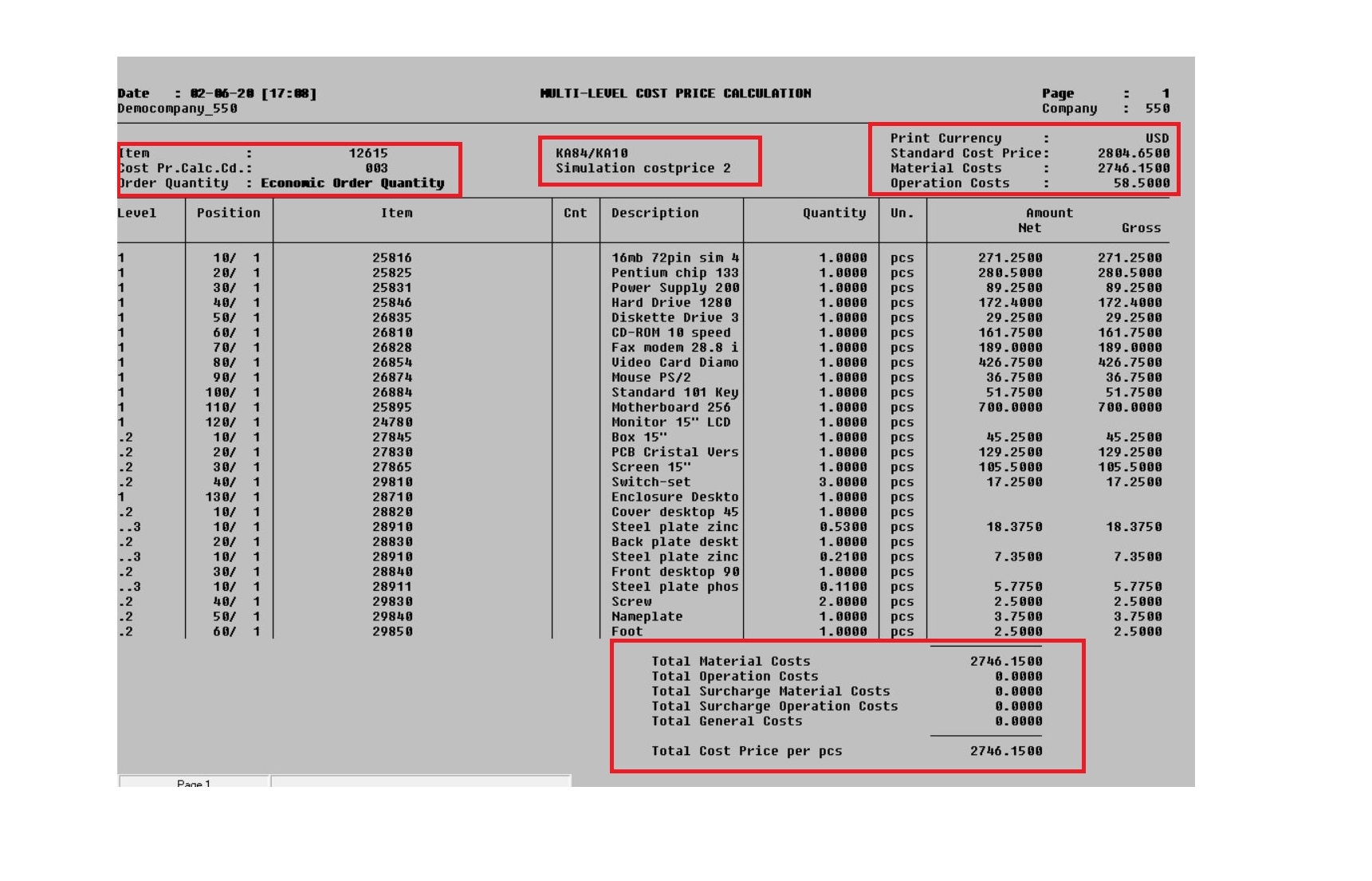Click the Economic Order Quantity text
Image resolution: width=1372 pixels, height=881 pixels.
[352, 183]
